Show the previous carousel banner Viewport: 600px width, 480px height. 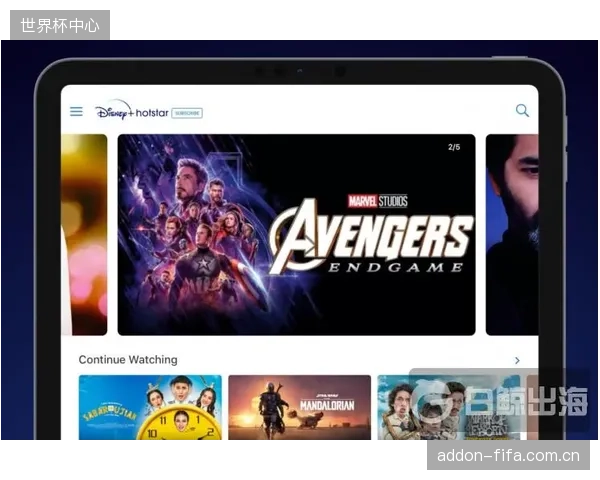[84, 235]
